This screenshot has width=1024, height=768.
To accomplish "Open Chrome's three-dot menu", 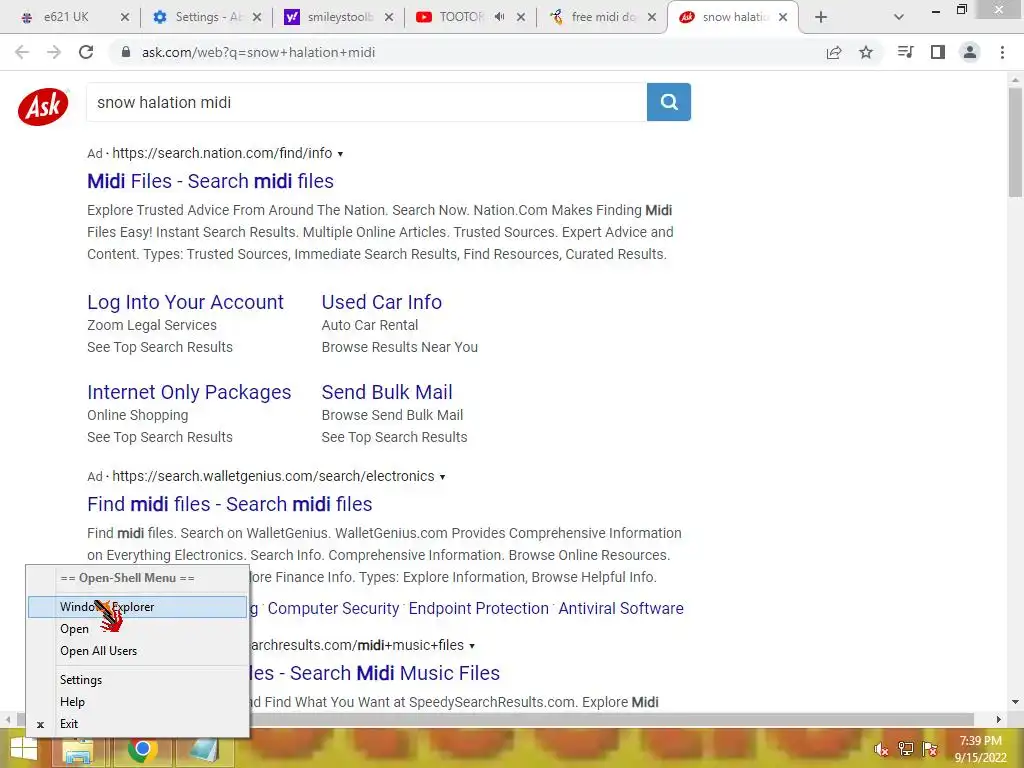I will pyautogui.click(x=1002, y=52).
